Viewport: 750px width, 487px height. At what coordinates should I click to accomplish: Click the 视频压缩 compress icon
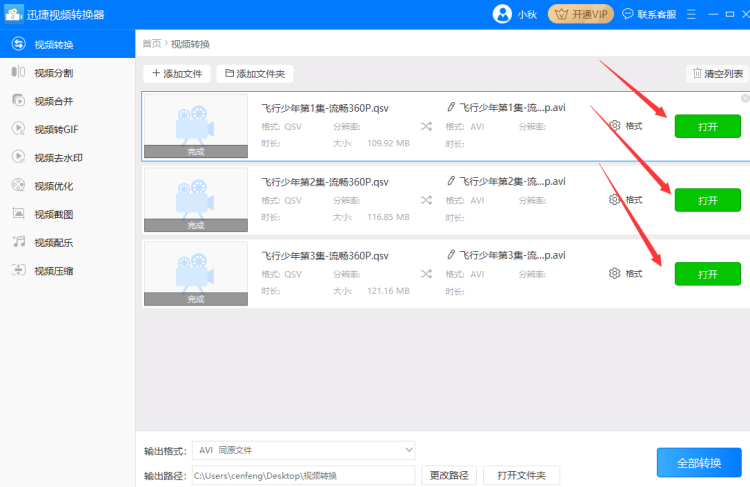[x=19, y=270]
